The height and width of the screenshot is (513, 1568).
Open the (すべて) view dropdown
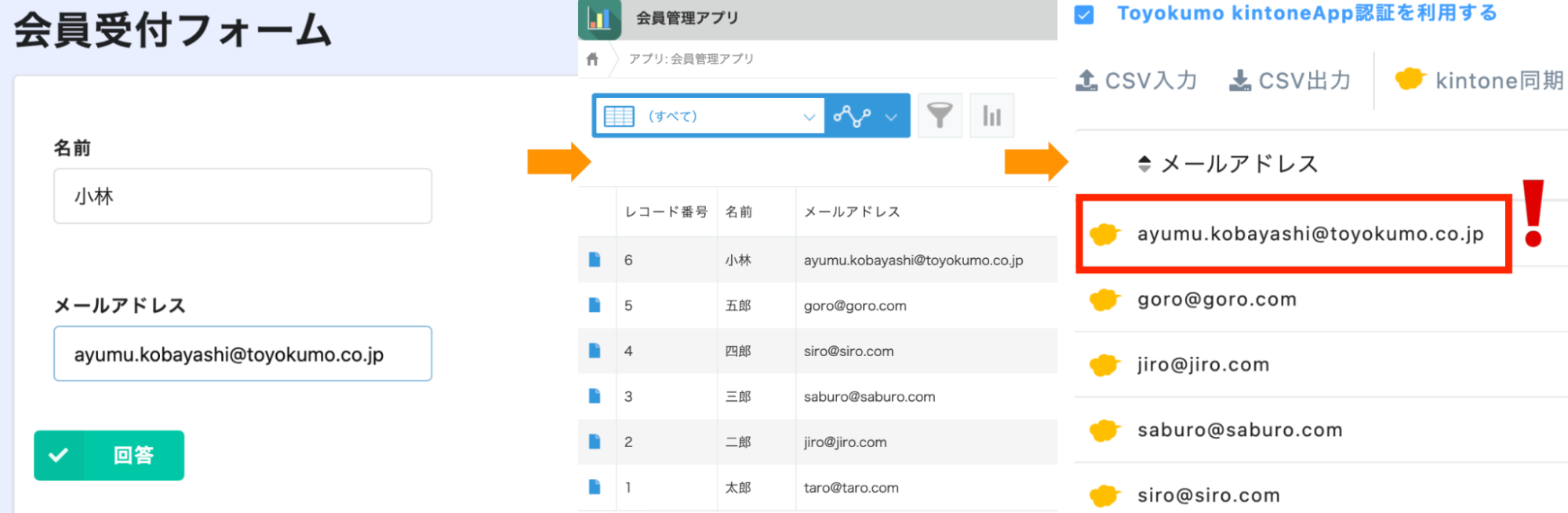tap(711, 116)
